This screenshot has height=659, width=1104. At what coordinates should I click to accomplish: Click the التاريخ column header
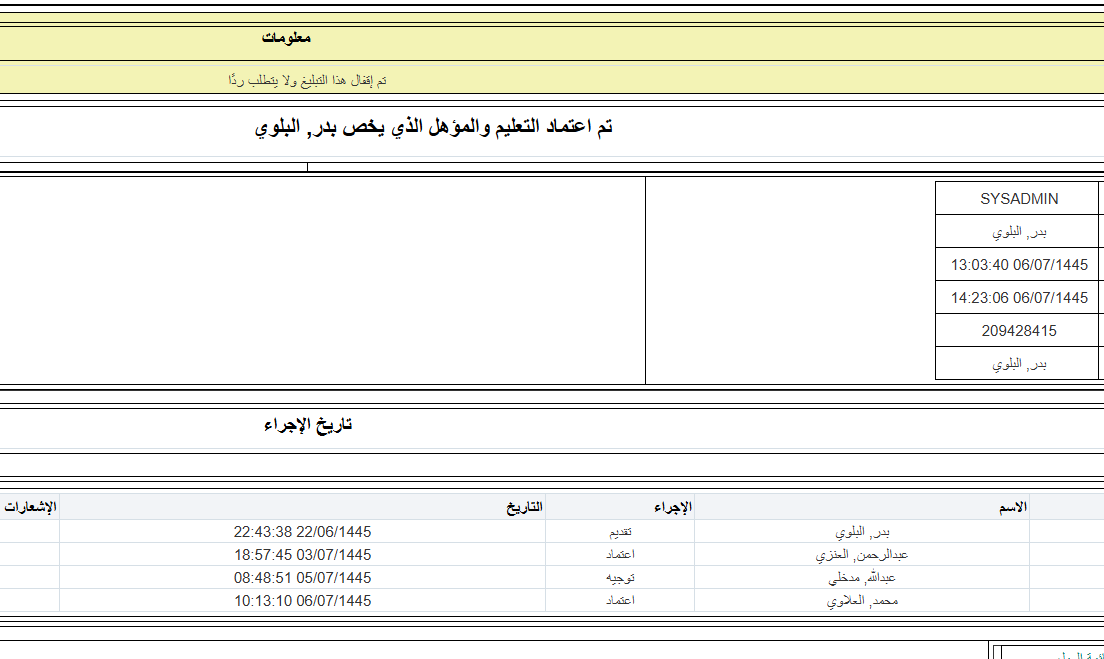[x=525, y=507]
